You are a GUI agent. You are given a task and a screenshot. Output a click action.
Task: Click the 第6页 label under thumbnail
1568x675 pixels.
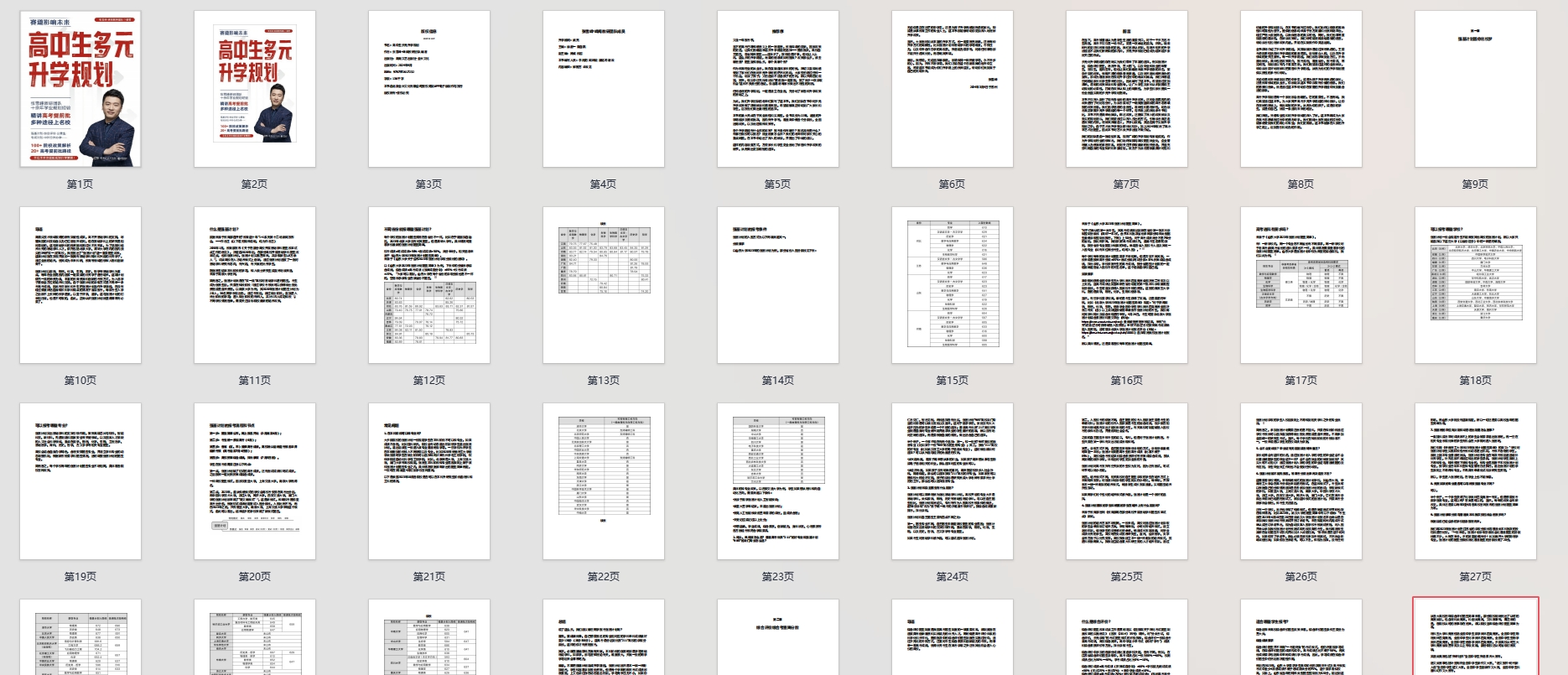pos(952,184)
